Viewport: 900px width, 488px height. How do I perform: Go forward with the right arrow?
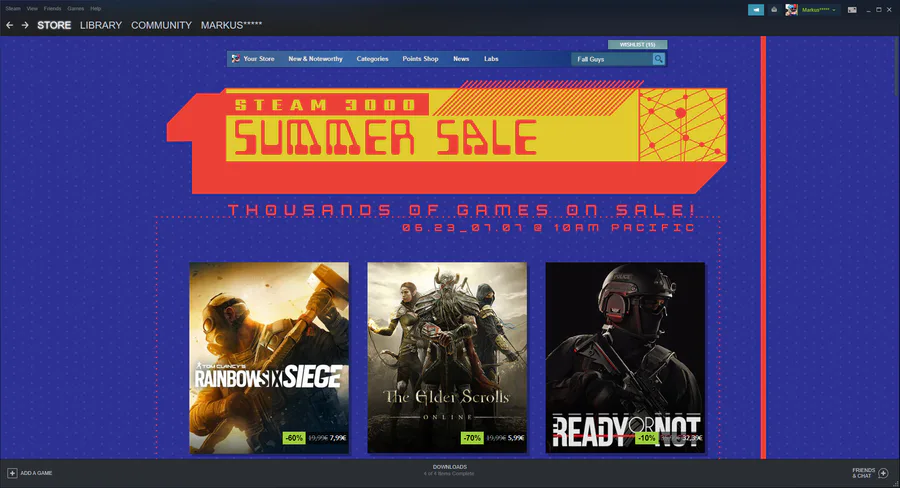tap(25, 25)
